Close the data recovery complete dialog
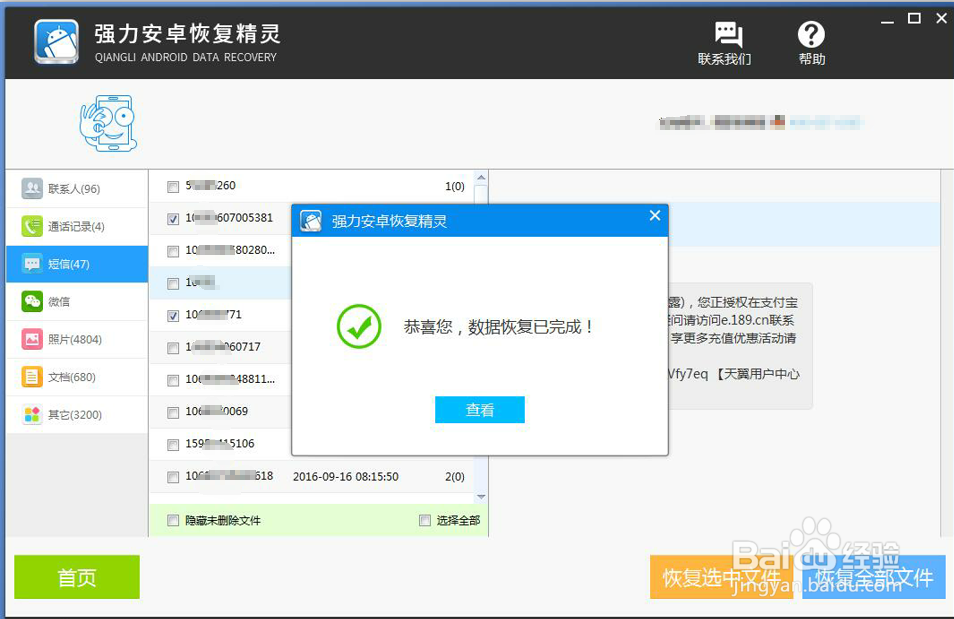954x619 pixels. coord(655,215)
